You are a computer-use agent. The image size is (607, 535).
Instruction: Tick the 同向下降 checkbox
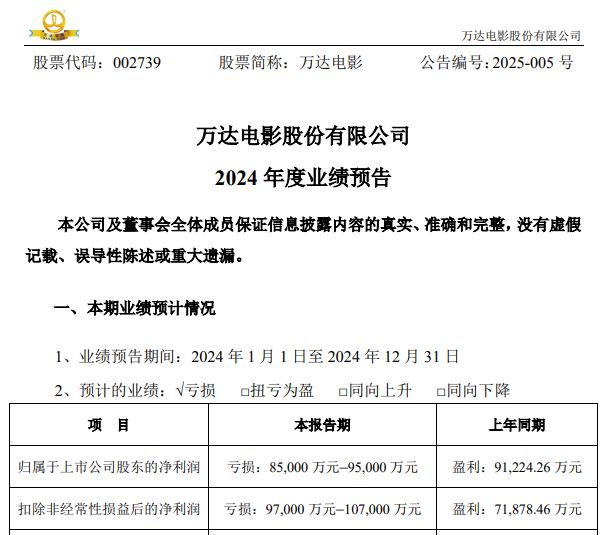[441, 391]
